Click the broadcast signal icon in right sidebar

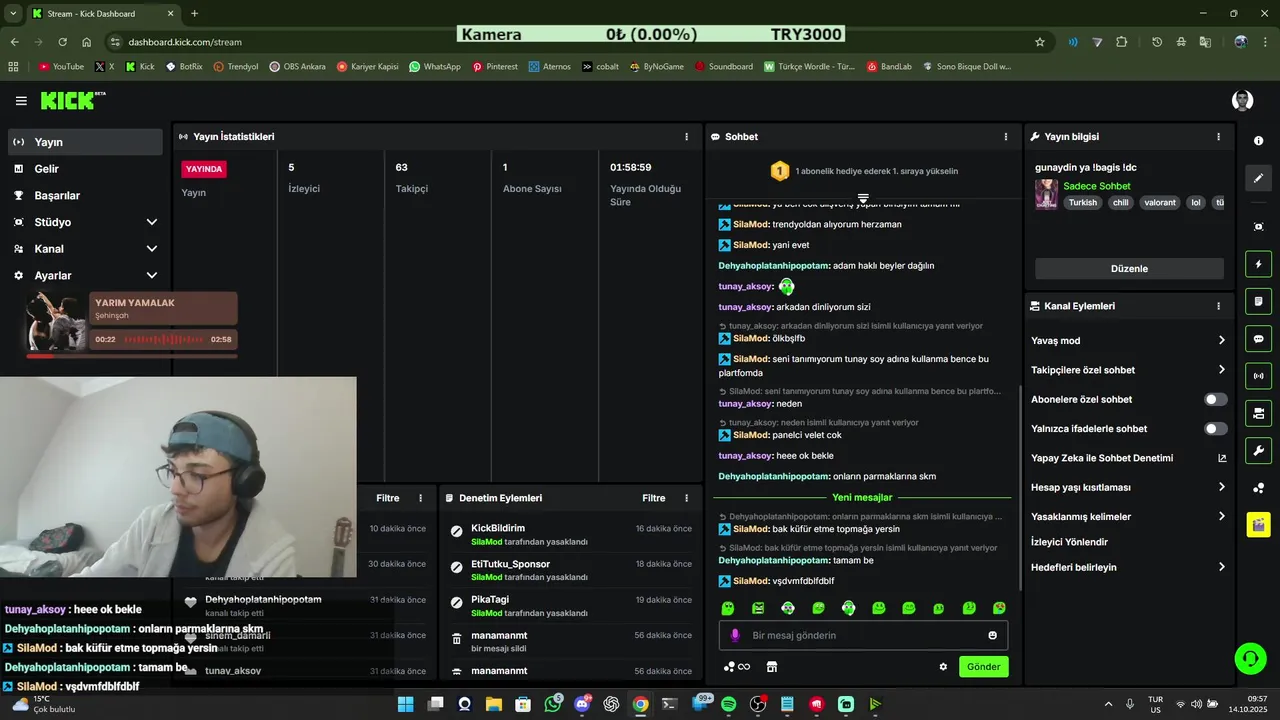click(1259, 376)
